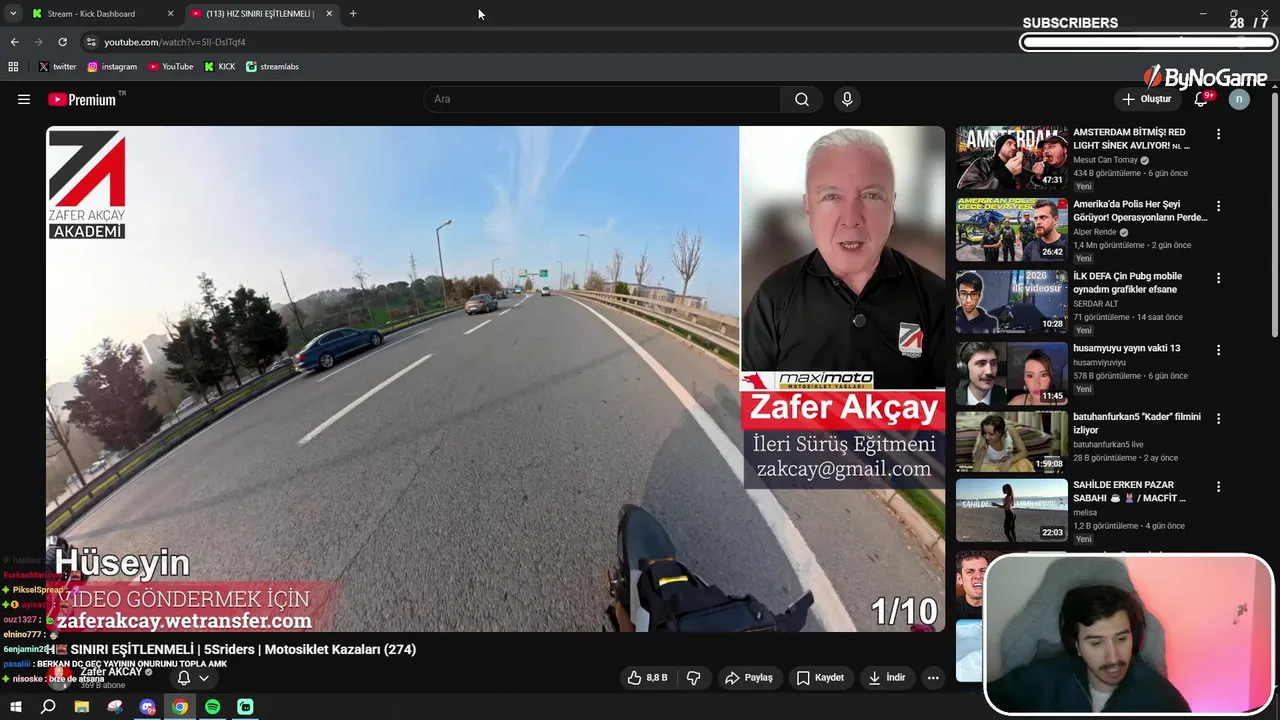Open the streamlabs bookmark

(273, 67)
